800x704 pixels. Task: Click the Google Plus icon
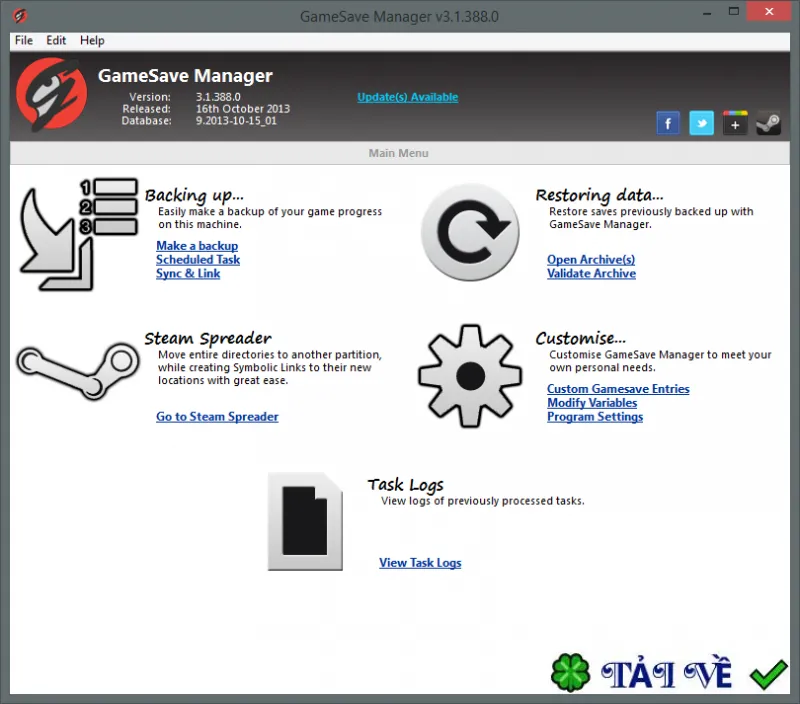[x=735, y=123]
